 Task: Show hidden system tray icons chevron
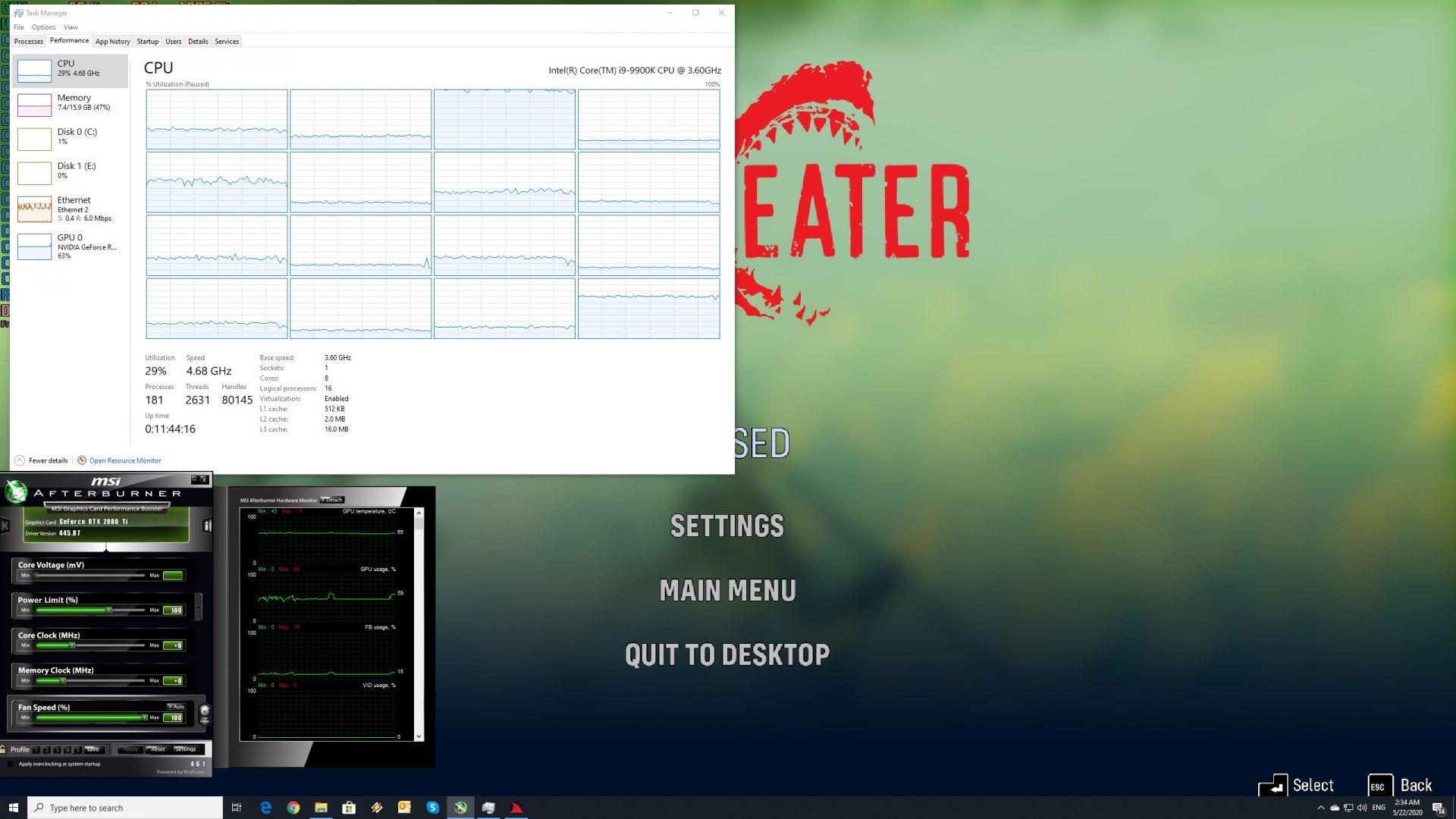click(1321, 808)
